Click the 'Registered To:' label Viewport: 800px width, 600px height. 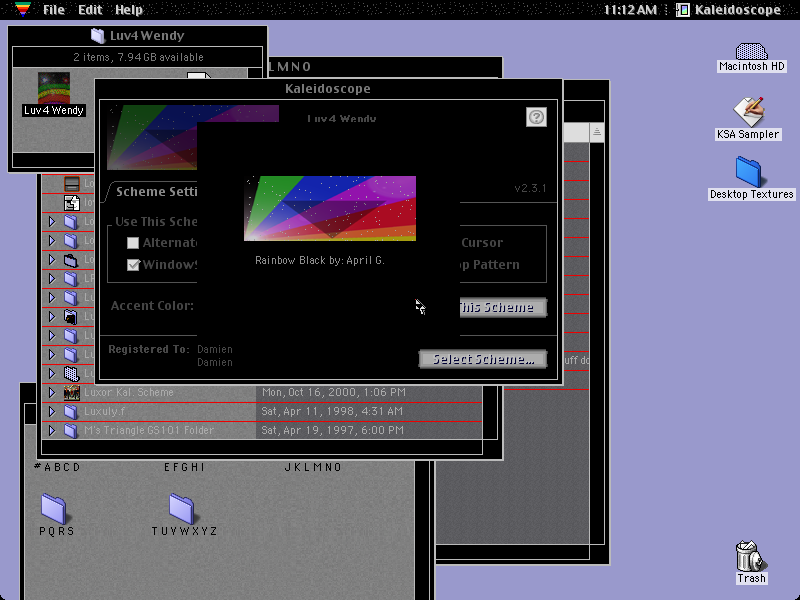148,349
